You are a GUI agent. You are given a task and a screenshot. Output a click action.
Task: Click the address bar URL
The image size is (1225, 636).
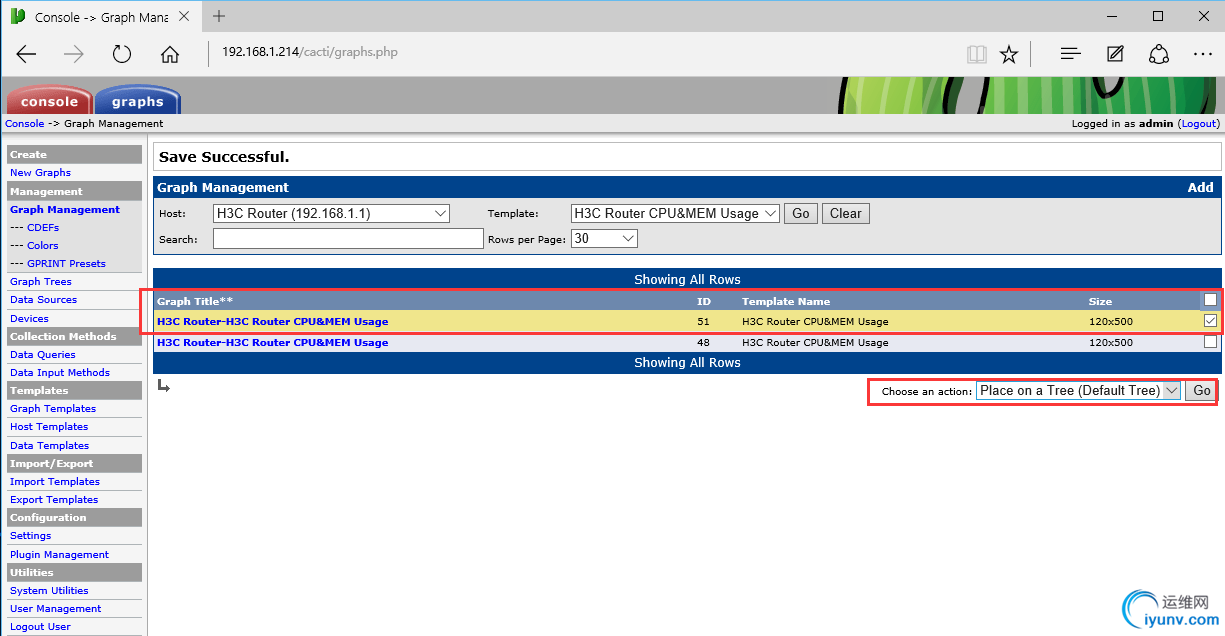point(310,52)
